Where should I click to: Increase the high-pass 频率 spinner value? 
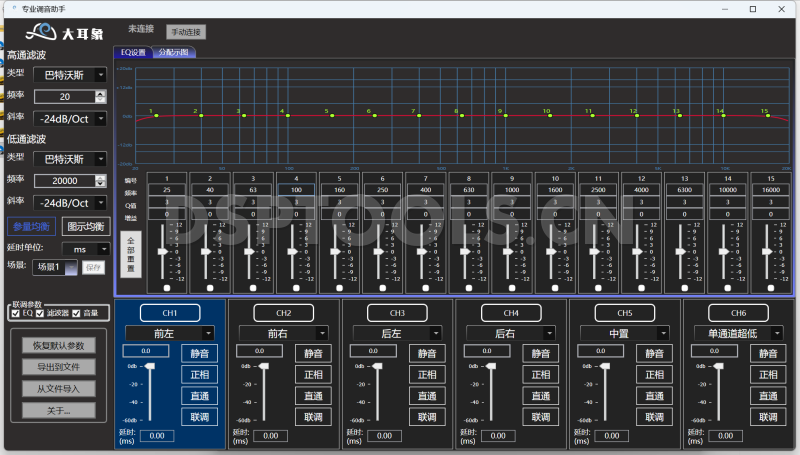pyautogui.click(x=100, y=93)
